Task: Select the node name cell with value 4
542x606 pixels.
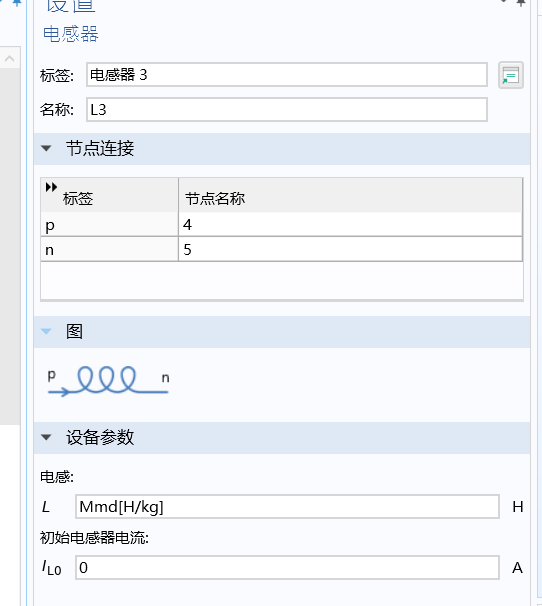Action: coord(350,225)
